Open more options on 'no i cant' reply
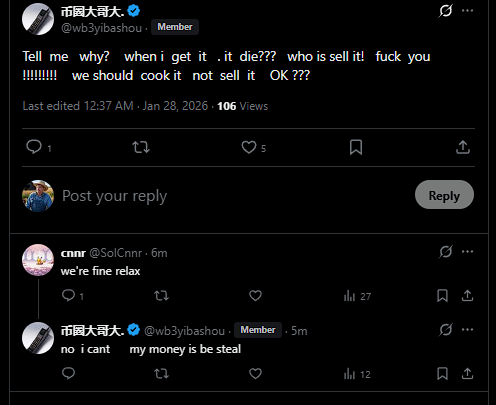The height and width of the screenshot is (405, 496). [467, 330]
